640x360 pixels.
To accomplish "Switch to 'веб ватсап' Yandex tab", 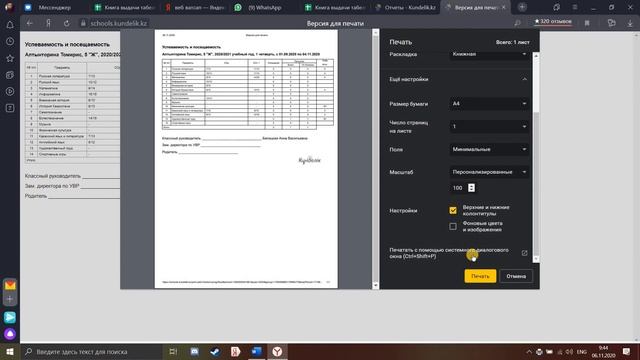I will point(195,7).
